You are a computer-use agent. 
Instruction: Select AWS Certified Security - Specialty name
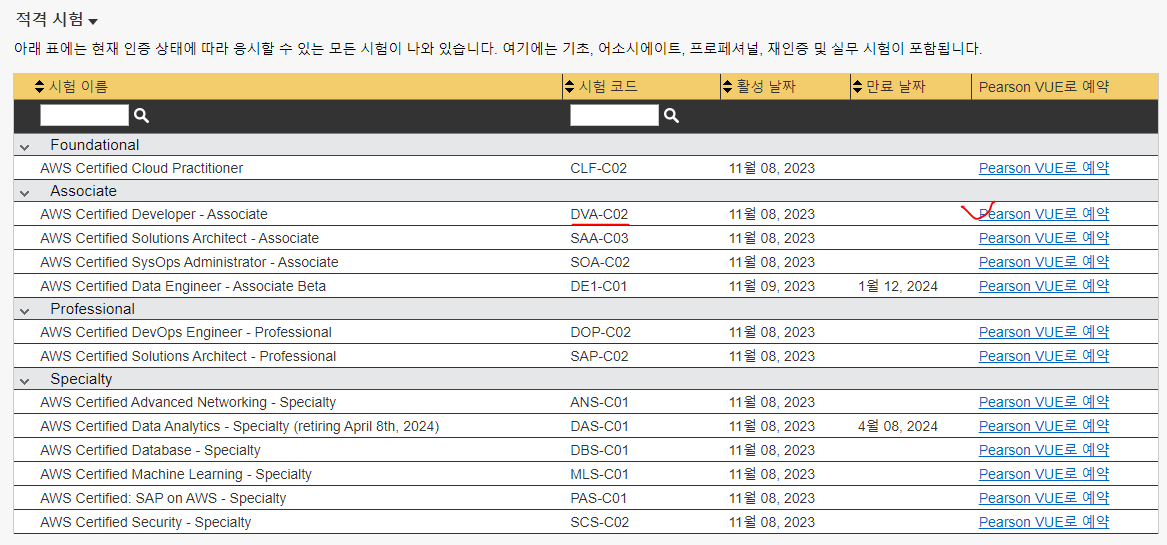146,522
